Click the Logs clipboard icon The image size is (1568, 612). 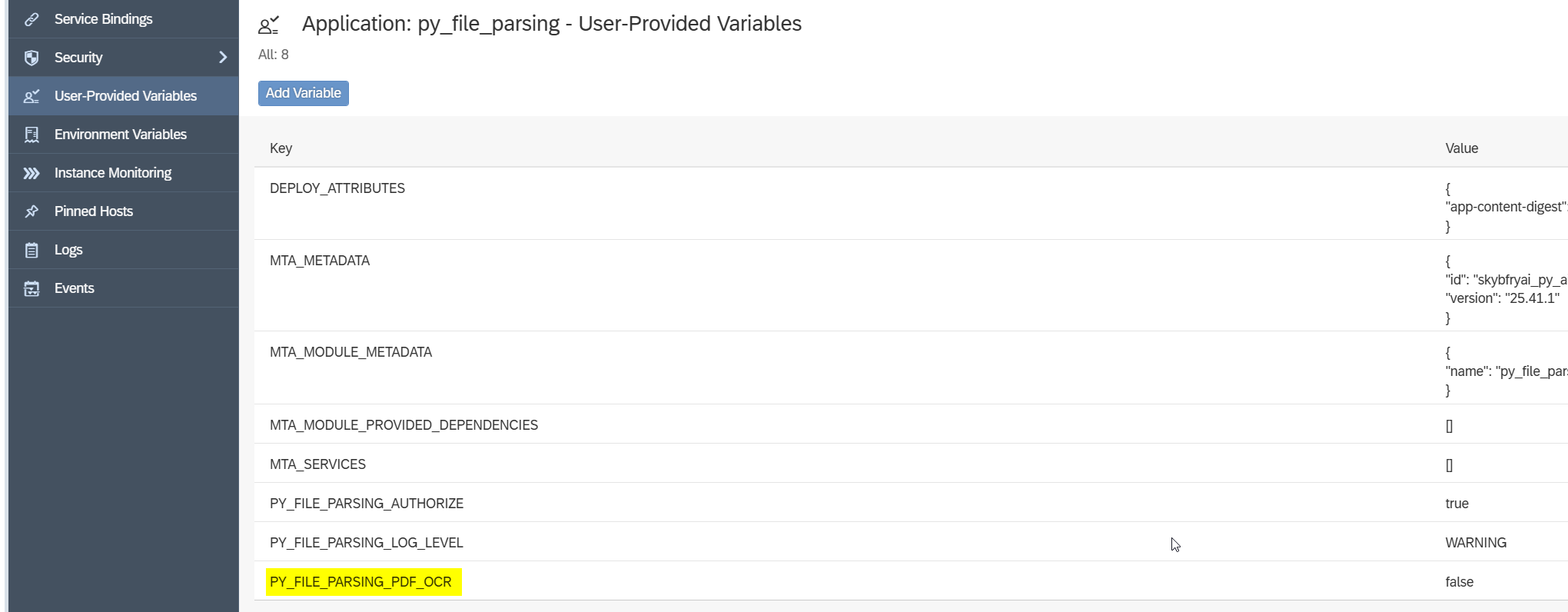click(x=32, y=250)
